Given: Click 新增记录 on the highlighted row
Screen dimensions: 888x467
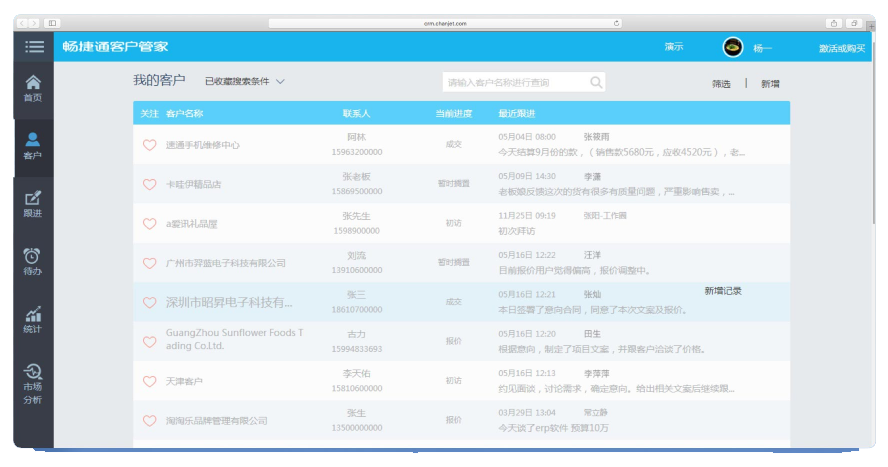Looking at the screenshot, I should click(723, 291).
